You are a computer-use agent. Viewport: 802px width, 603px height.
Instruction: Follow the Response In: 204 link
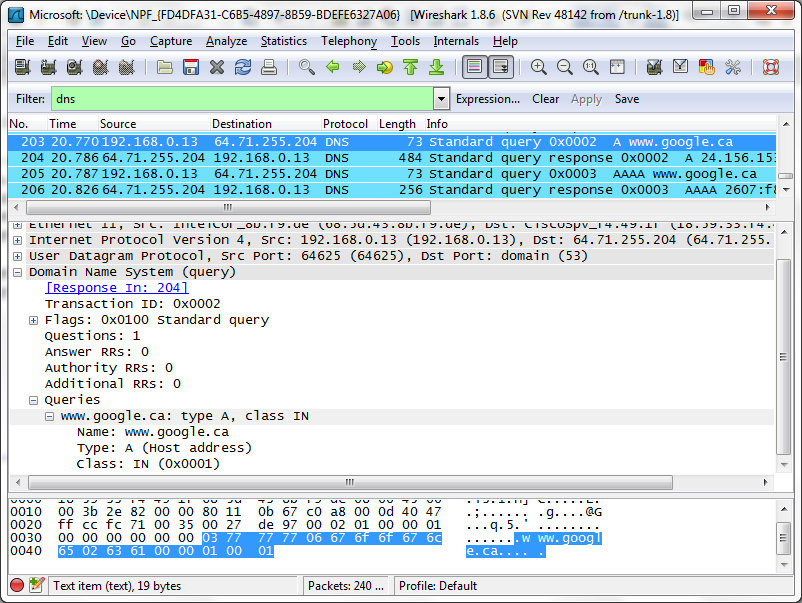point(117,288)
